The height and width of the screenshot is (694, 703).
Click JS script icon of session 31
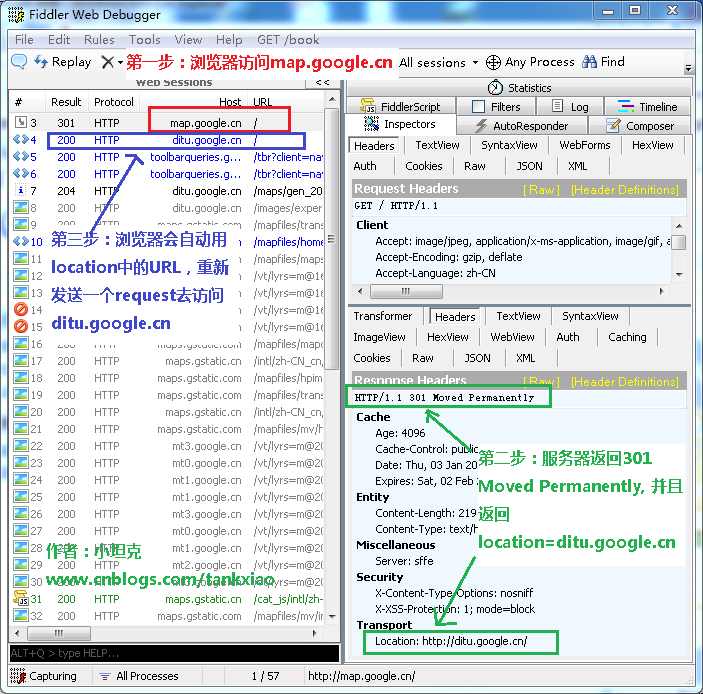click(x=21, y=598)
